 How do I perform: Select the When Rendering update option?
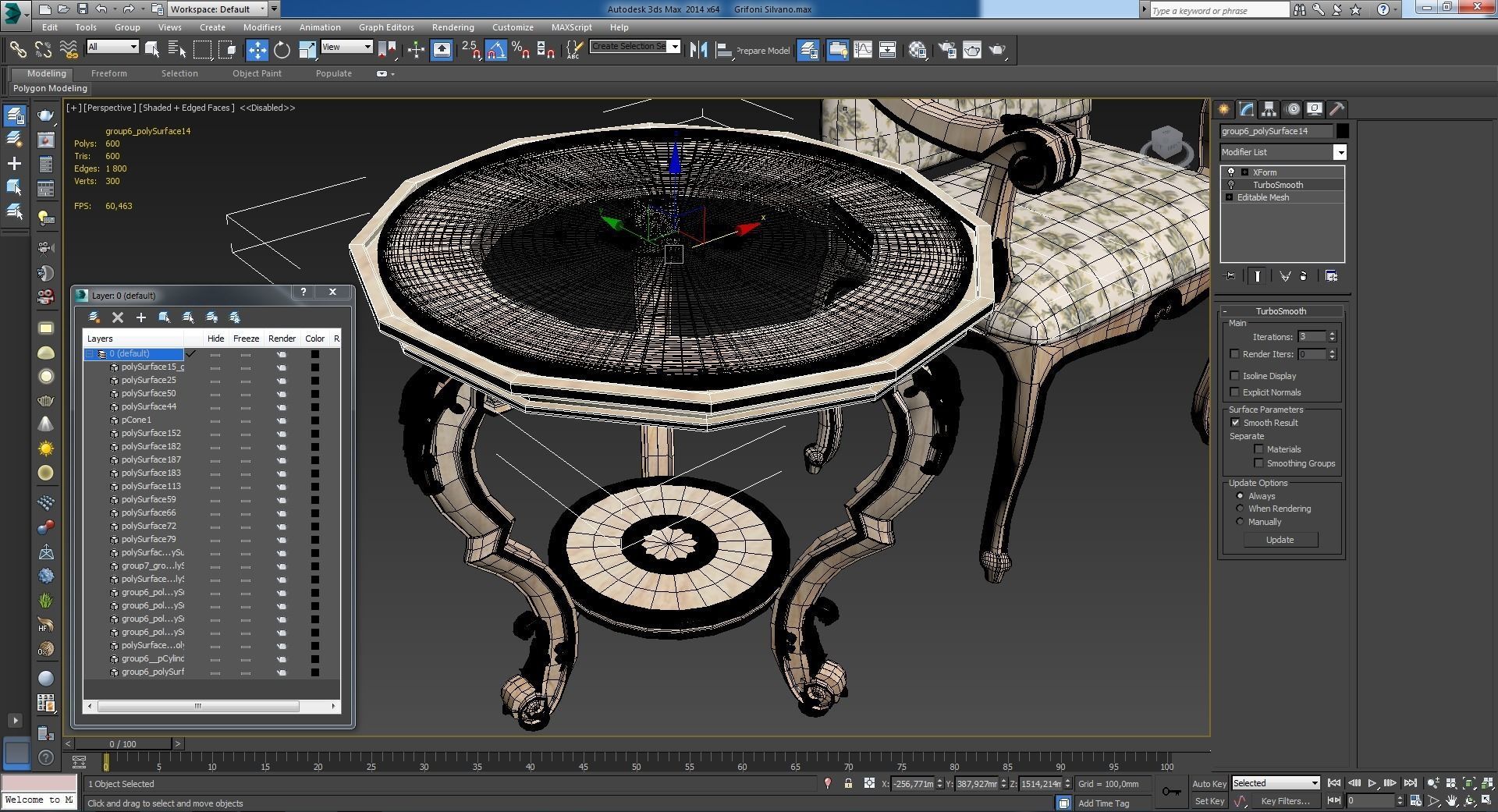tap(1240, 509)
